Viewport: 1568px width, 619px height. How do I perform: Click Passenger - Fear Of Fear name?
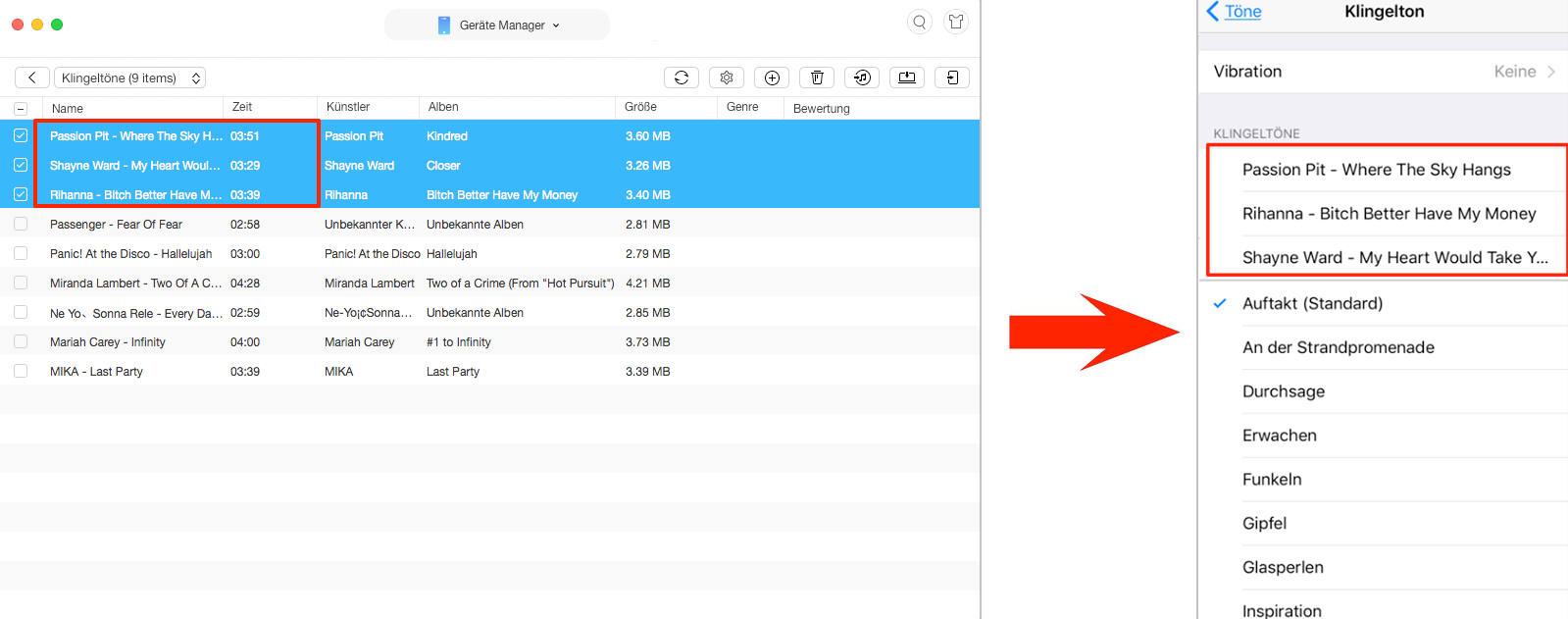116,225
